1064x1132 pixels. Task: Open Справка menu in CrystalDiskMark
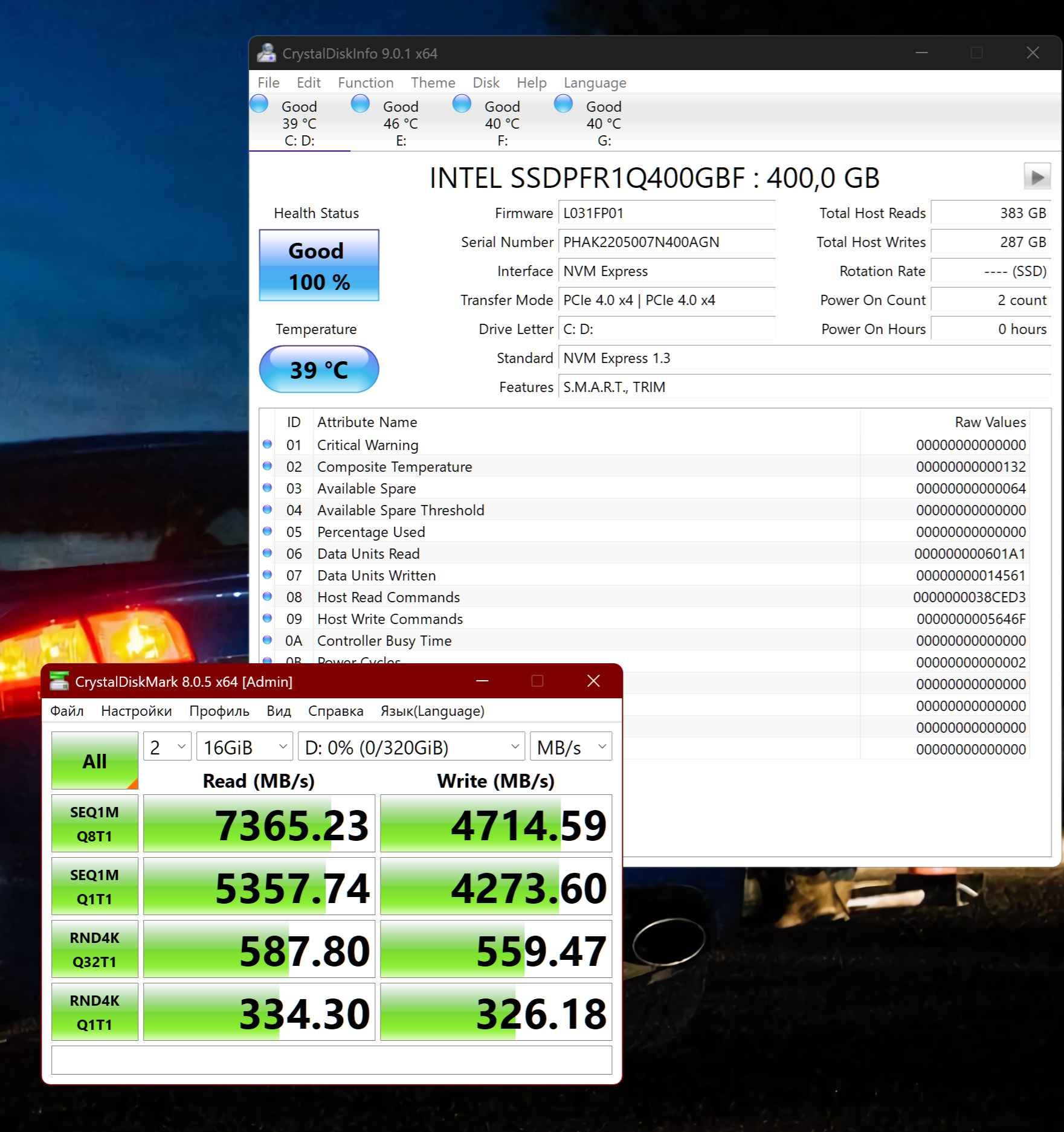(336, 711)
